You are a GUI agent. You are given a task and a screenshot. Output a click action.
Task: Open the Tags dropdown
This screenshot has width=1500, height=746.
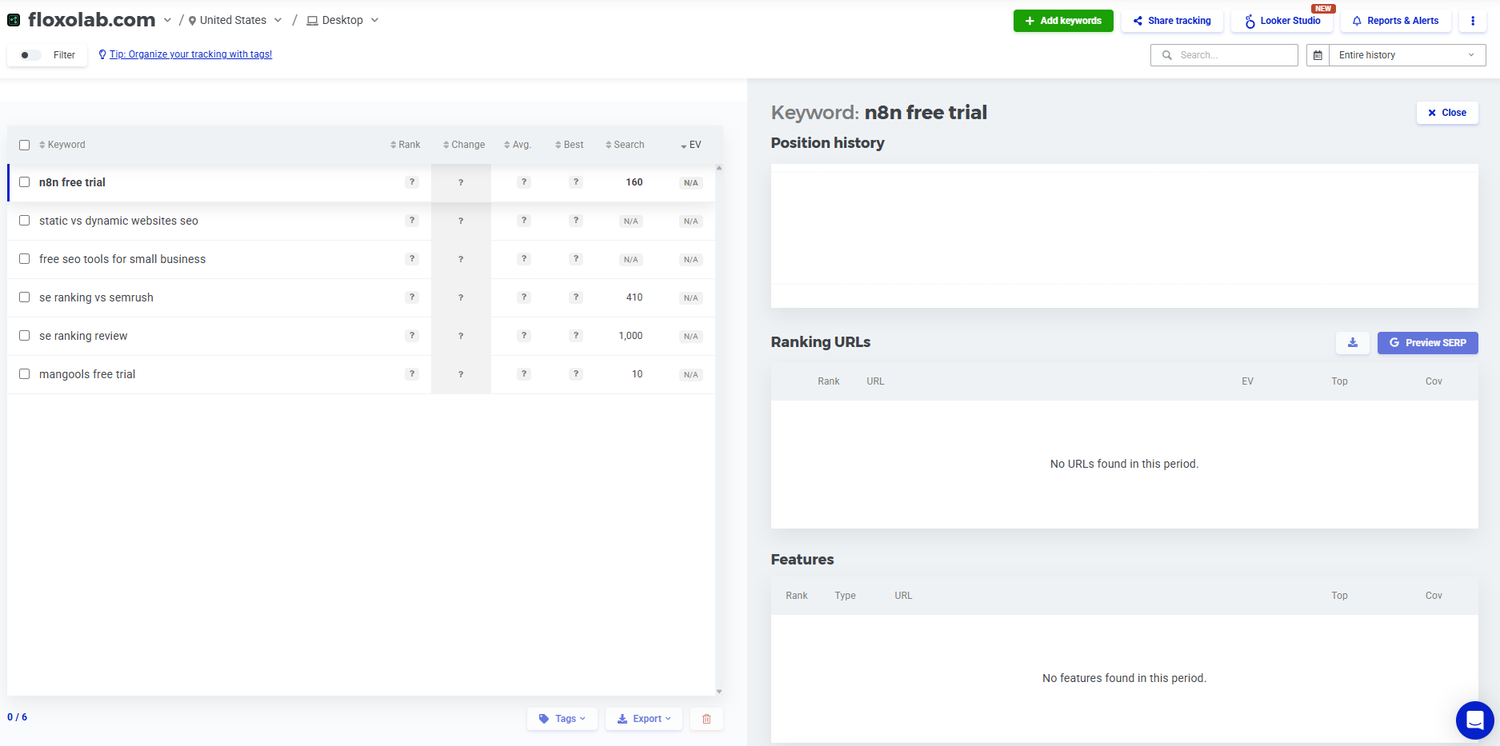(562, 719)
